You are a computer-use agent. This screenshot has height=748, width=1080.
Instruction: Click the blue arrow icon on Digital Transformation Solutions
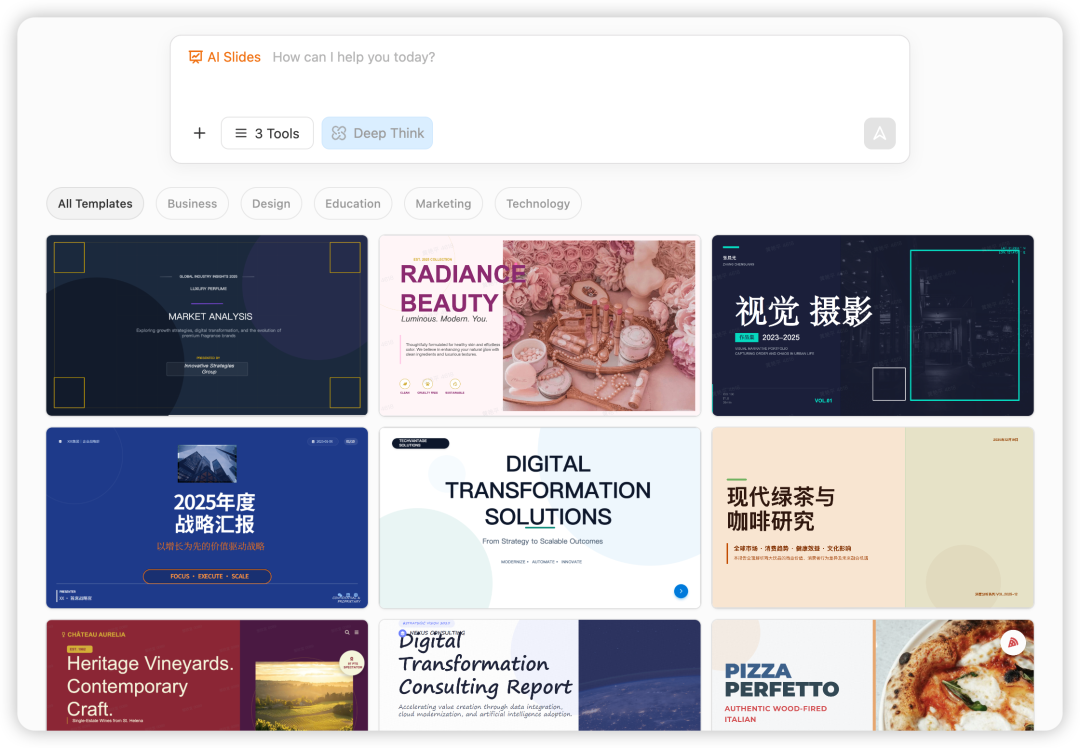click(x=681, y=591)
